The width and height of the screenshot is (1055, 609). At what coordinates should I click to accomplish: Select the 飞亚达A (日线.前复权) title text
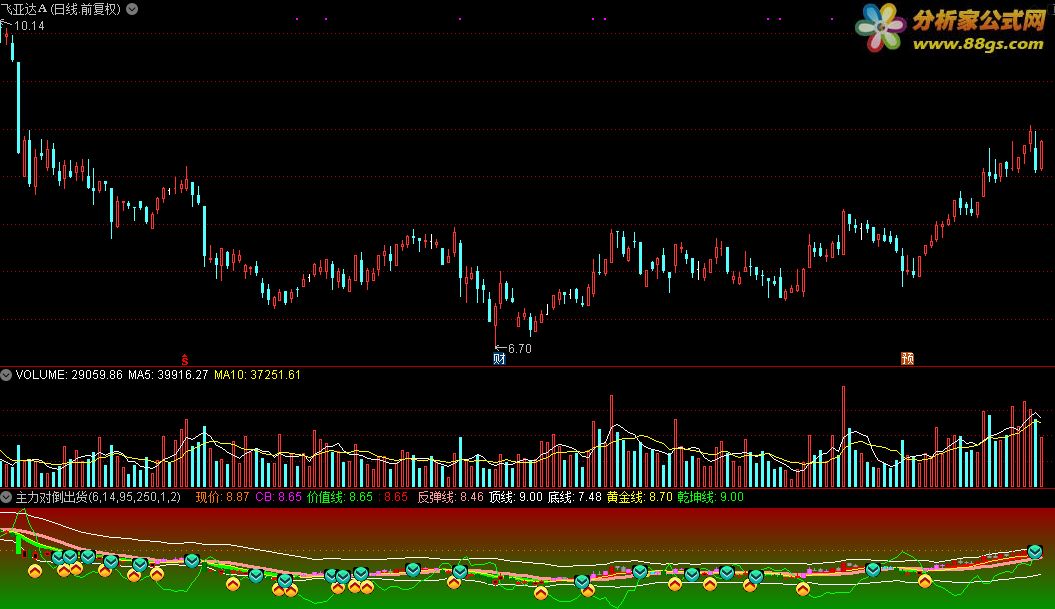point(61,9)
